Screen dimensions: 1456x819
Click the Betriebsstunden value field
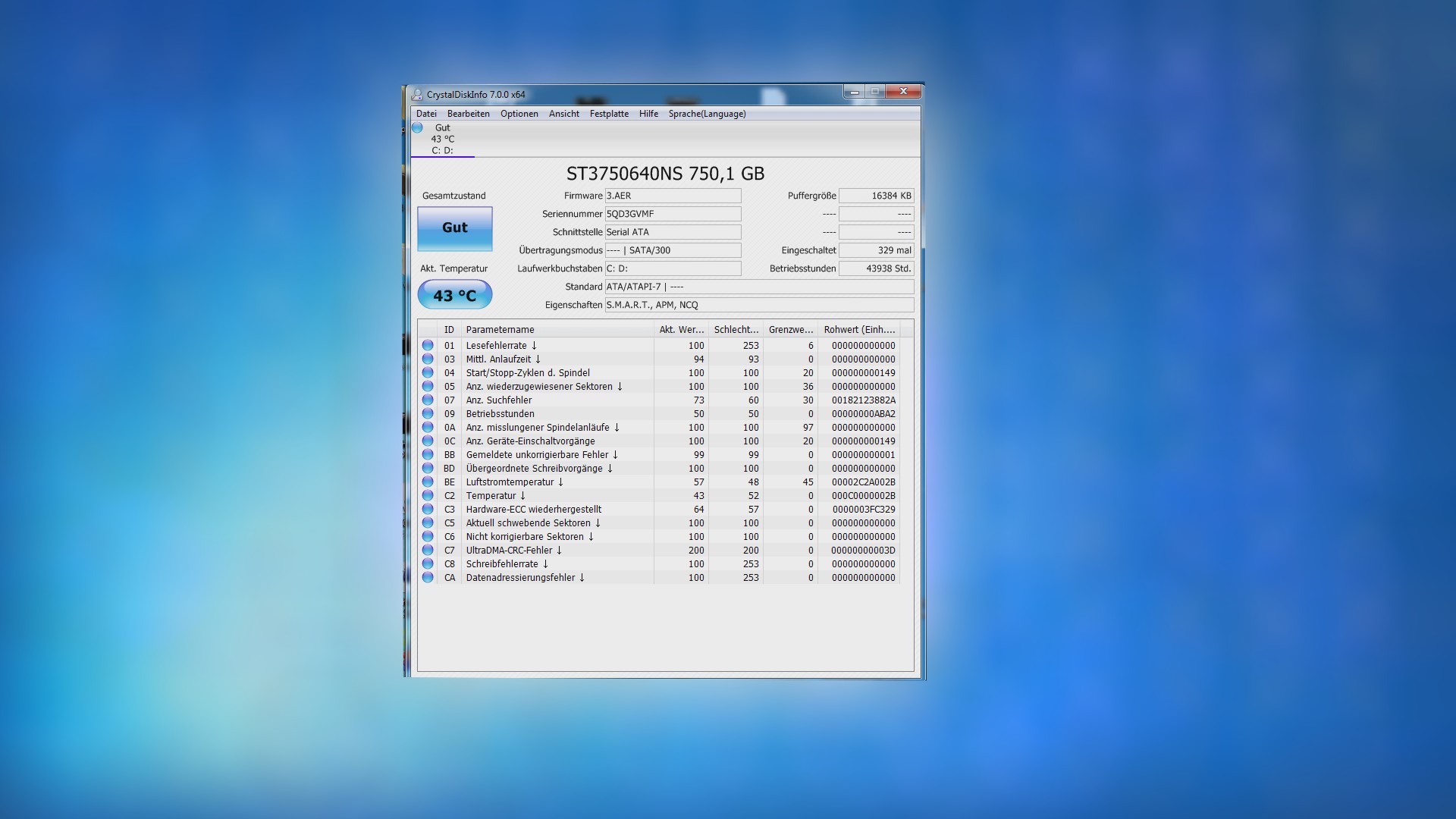[x=876, y=268]
